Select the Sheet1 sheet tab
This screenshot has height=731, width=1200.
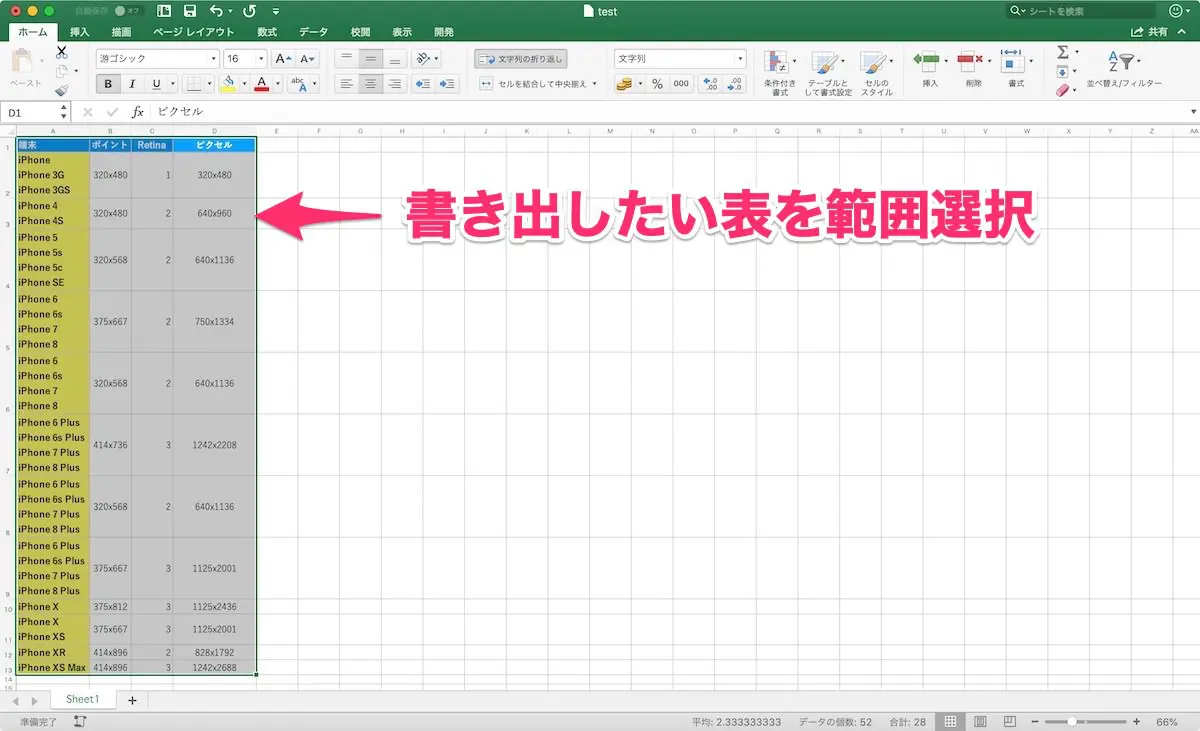pos(83,699)
